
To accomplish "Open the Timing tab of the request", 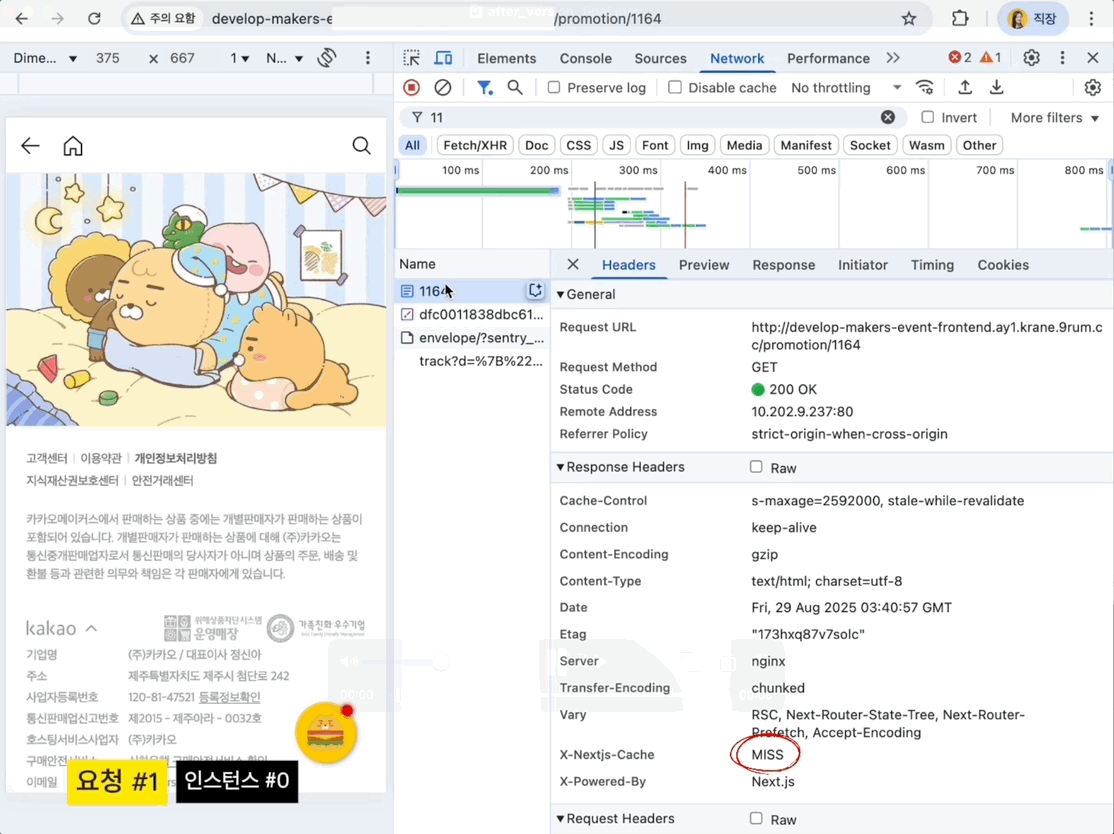I will coord(932,264).
